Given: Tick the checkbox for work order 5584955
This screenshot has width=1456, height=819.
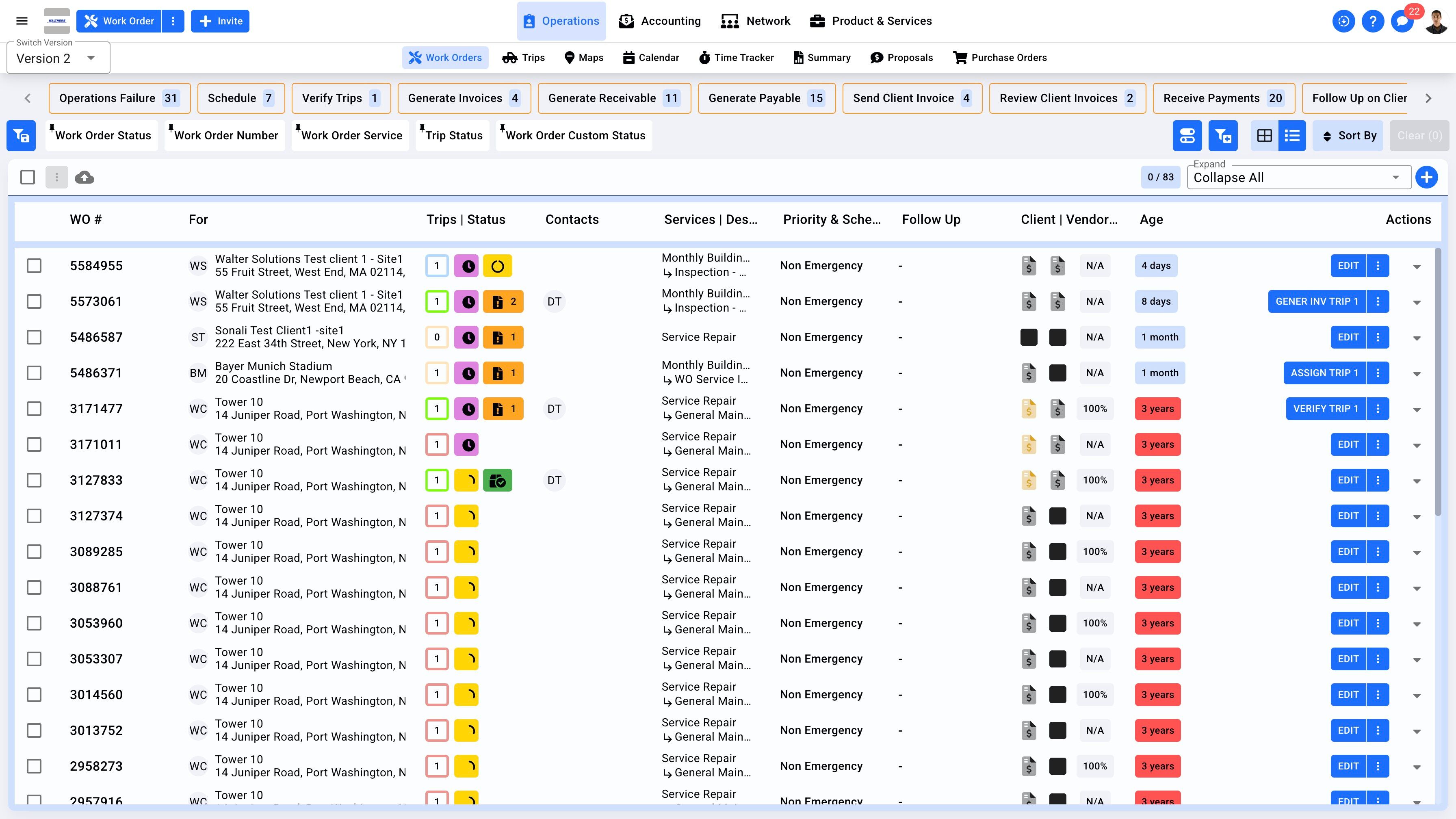Looking at the screenshot, I should point(35,266).
